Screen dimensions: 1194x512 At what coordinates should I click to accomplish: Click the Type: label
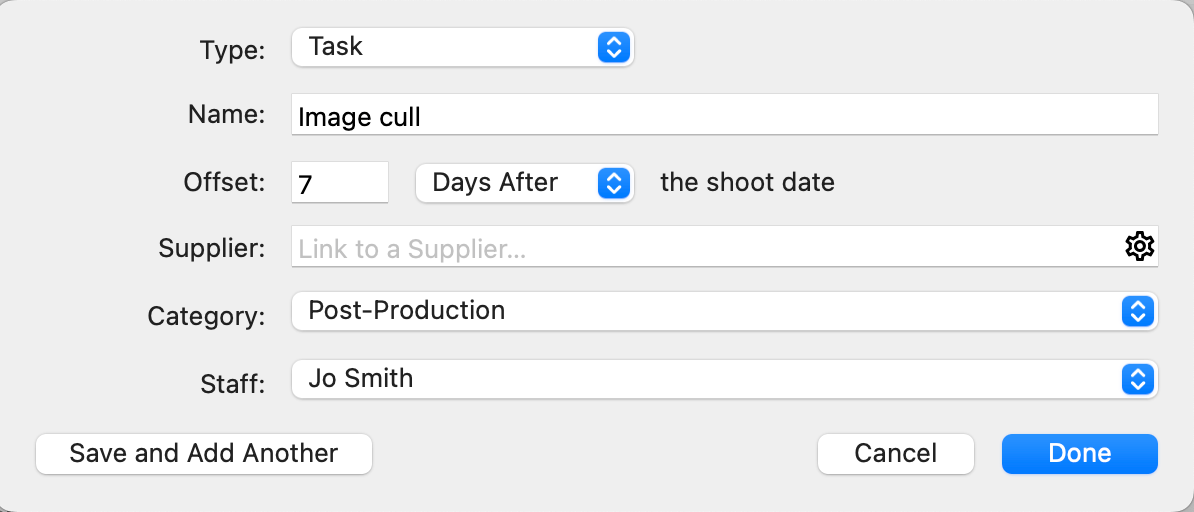pos(232,49)
